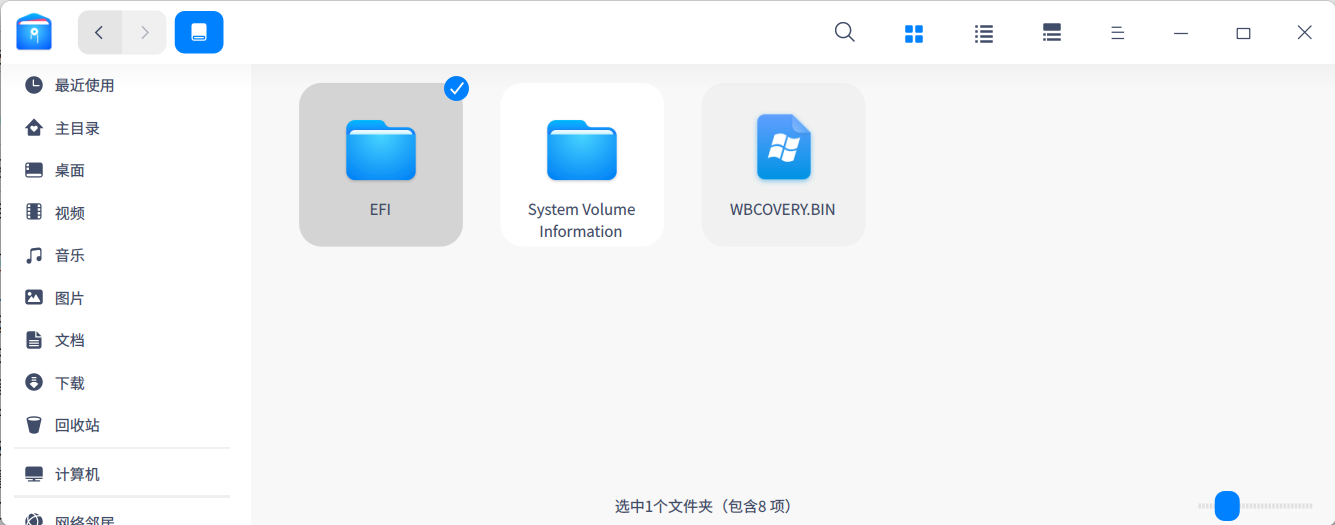This screenshot has height=525, width=1335.
Task: Adjust the icon size zoom slider handle
Action: pos(1227,505)
